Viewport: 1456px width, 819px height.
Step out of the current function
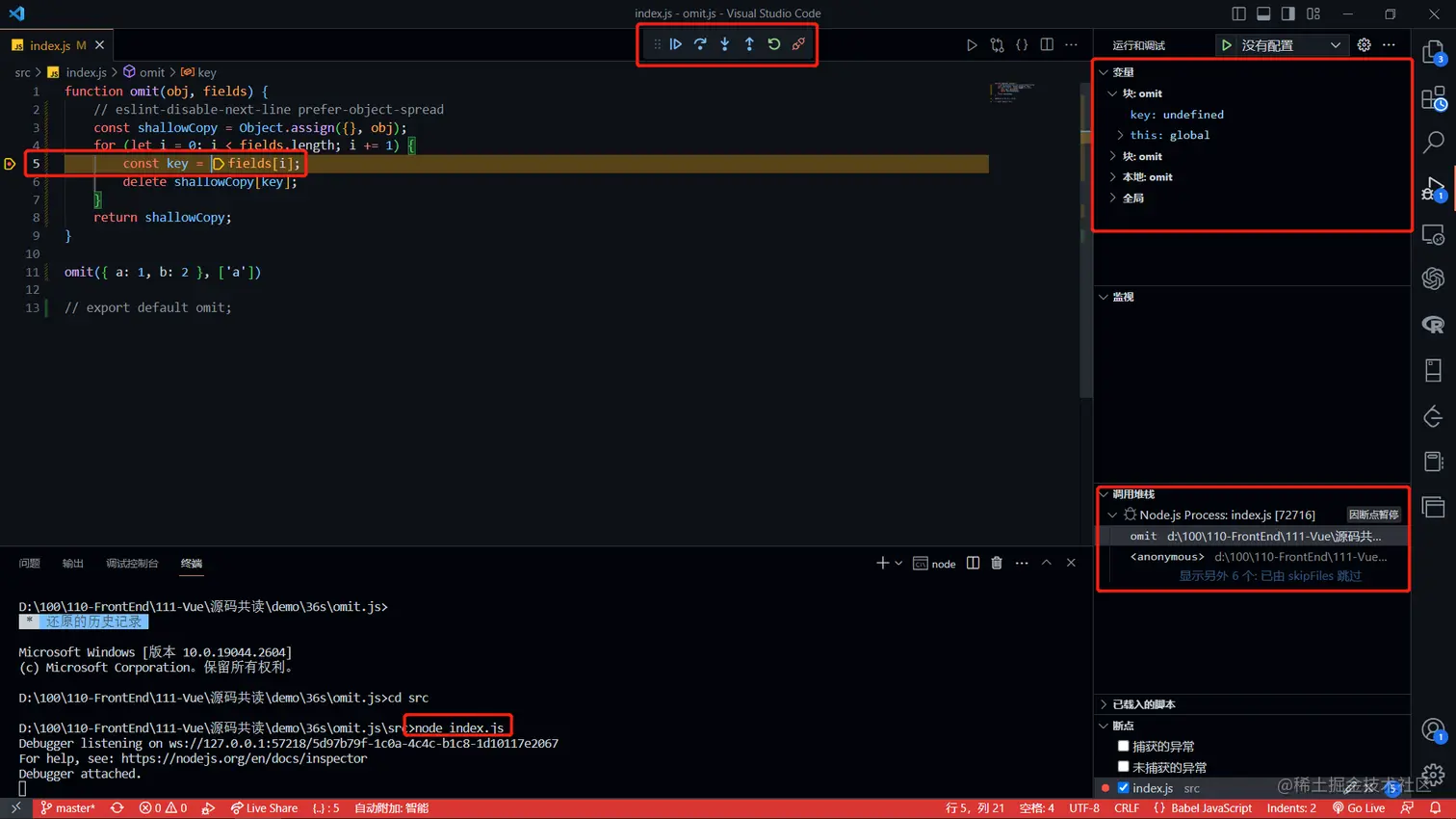[x=749, y=44]
